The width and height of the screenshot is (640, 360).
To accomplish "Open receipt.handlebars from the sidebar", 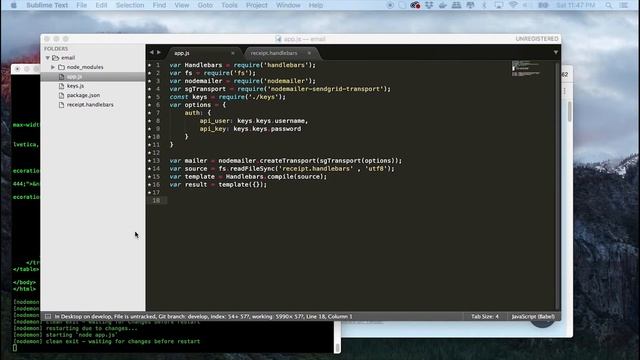I will (x=90, y=105).
